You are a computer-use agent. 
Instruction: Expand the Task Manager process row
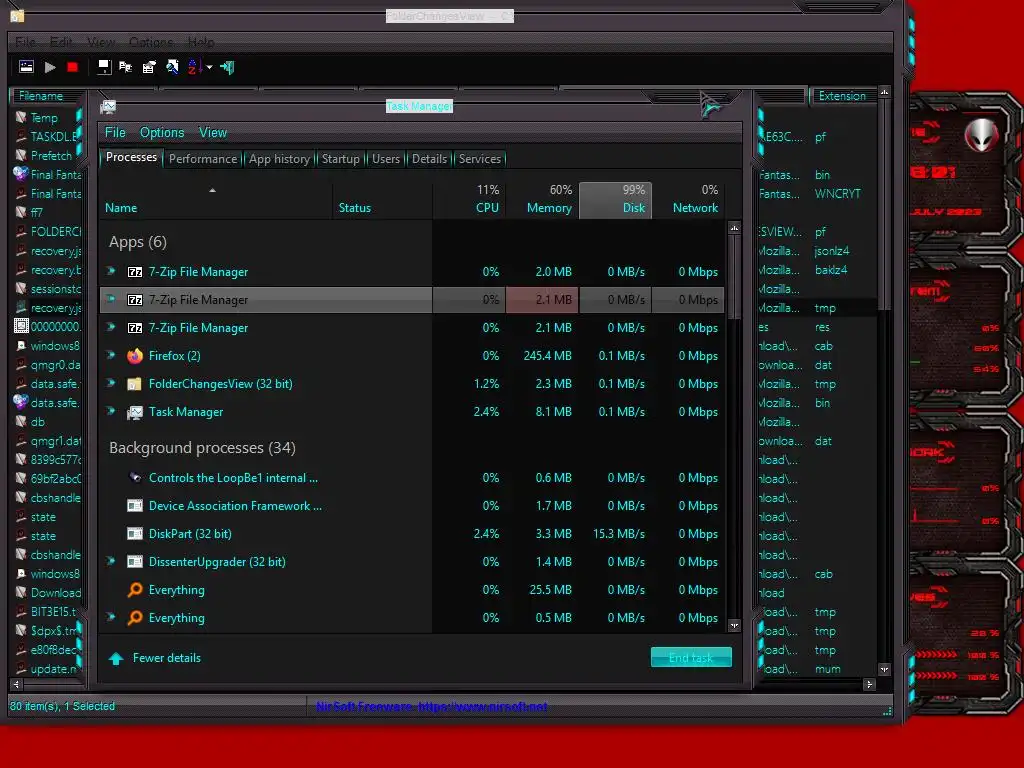click(111, 411)
